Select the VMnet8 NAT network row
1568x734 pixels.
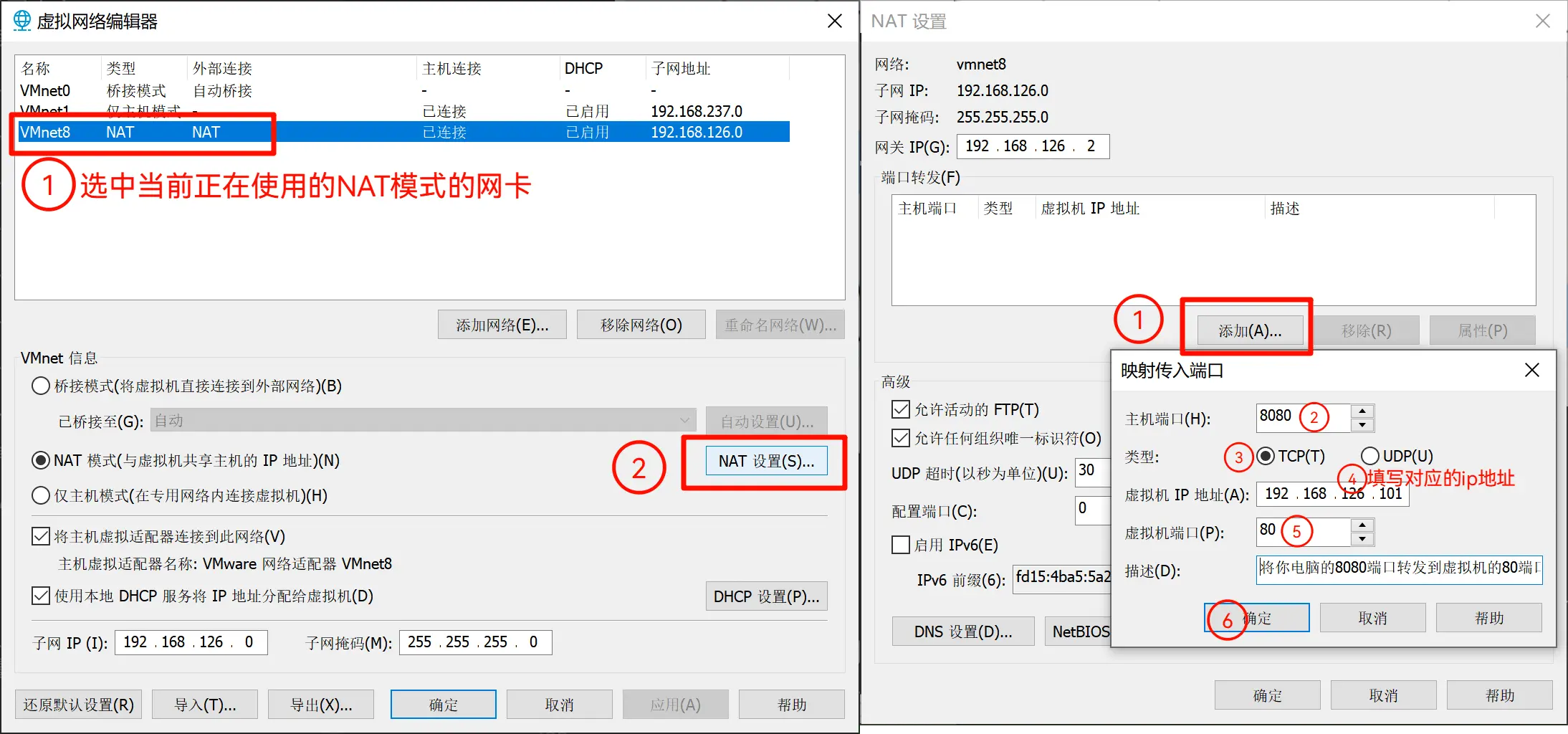[x=403, y=132]
